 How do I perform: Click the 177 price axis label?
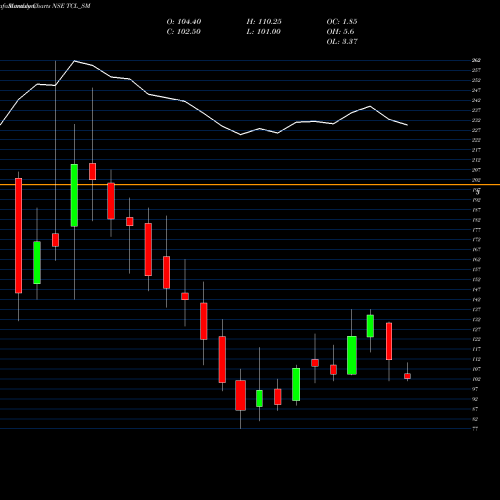click(476, 230)
